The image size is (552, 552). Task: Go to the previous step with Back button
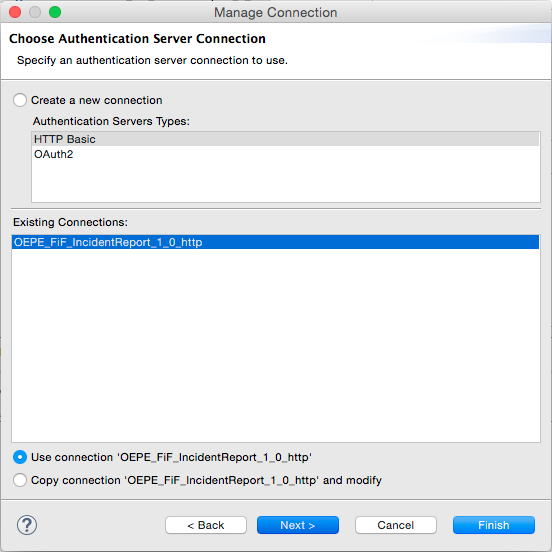tap(206, 525)
